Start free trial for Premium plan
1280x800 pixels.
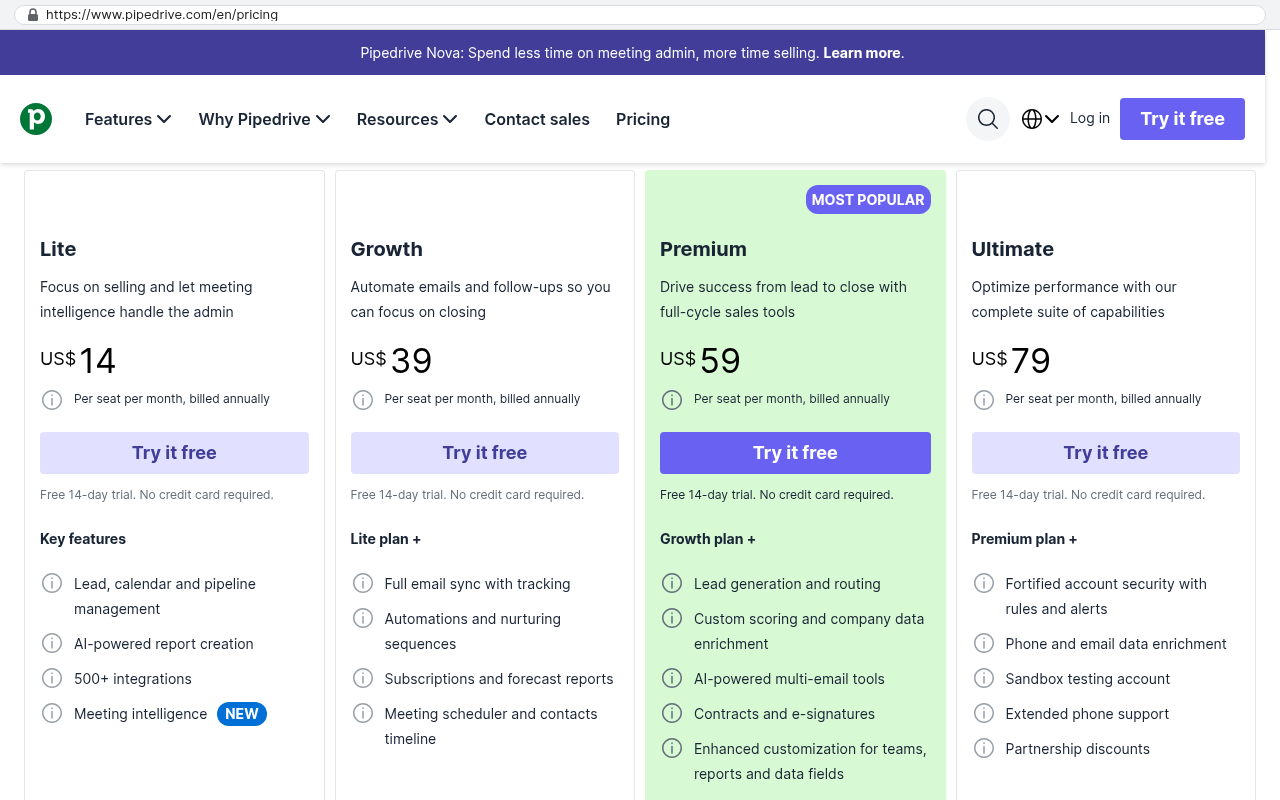[795, 453]
